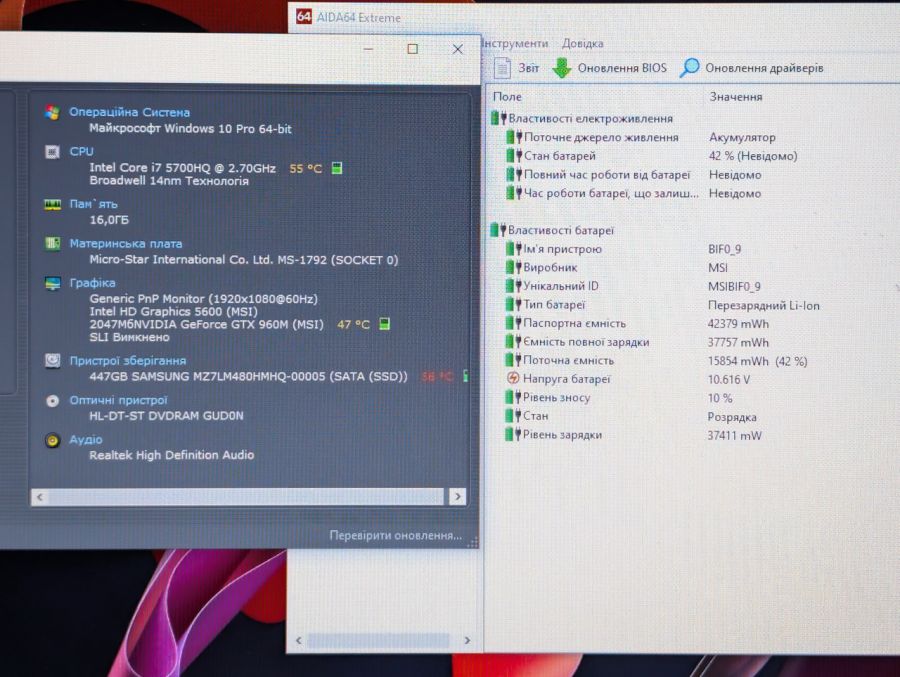Click the AIDA64 Extreme title bar logo
Image resolution: width=900 pixels, height=677 pixels.
304,17
